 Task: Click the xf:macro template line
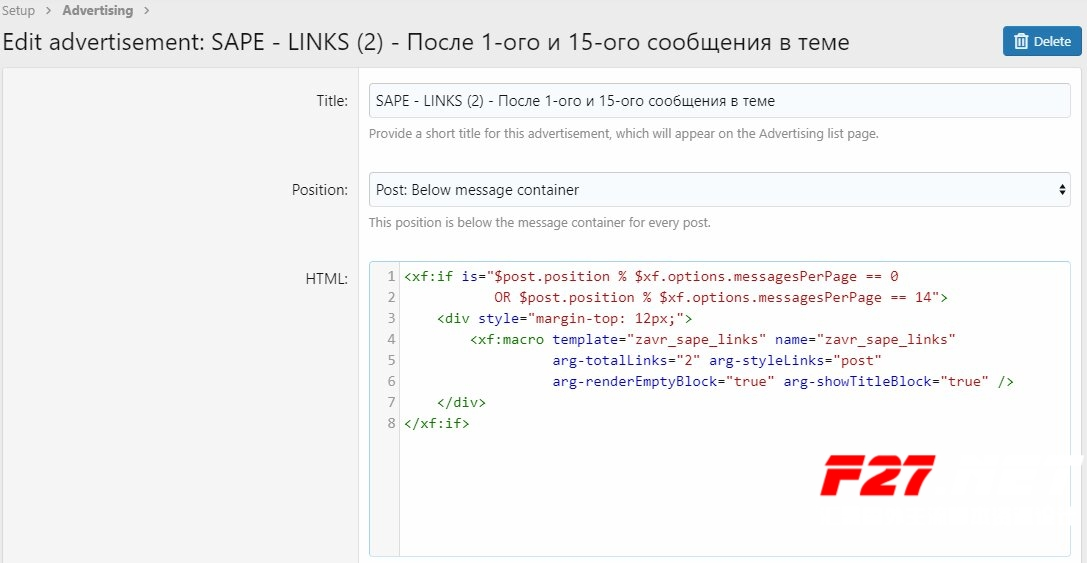pos(713,339)
